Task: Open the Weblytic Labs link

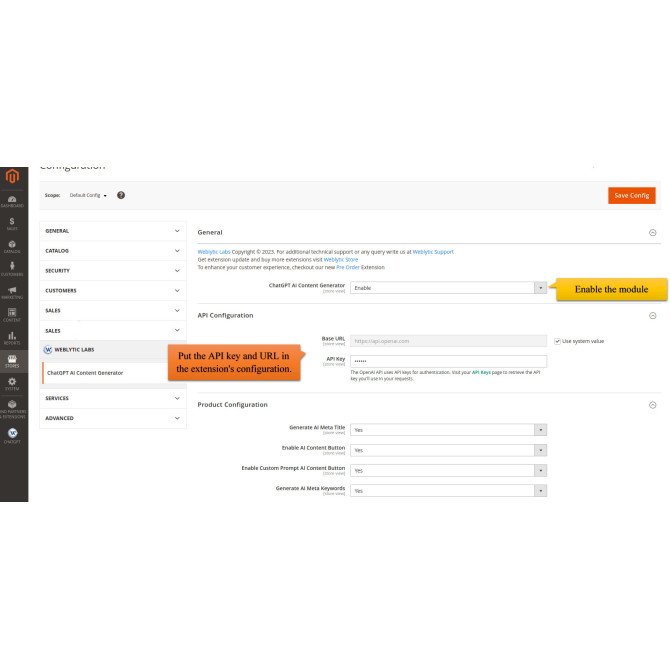Action: [x=214, y=252]
